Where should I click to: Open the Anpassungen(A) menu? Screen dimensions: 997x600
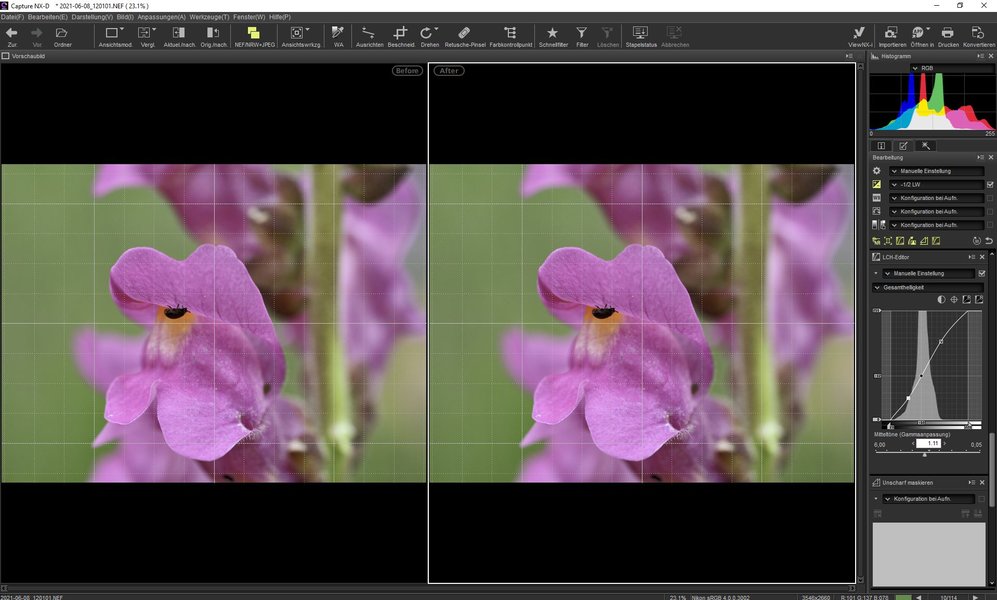click(x=161, y=17)
